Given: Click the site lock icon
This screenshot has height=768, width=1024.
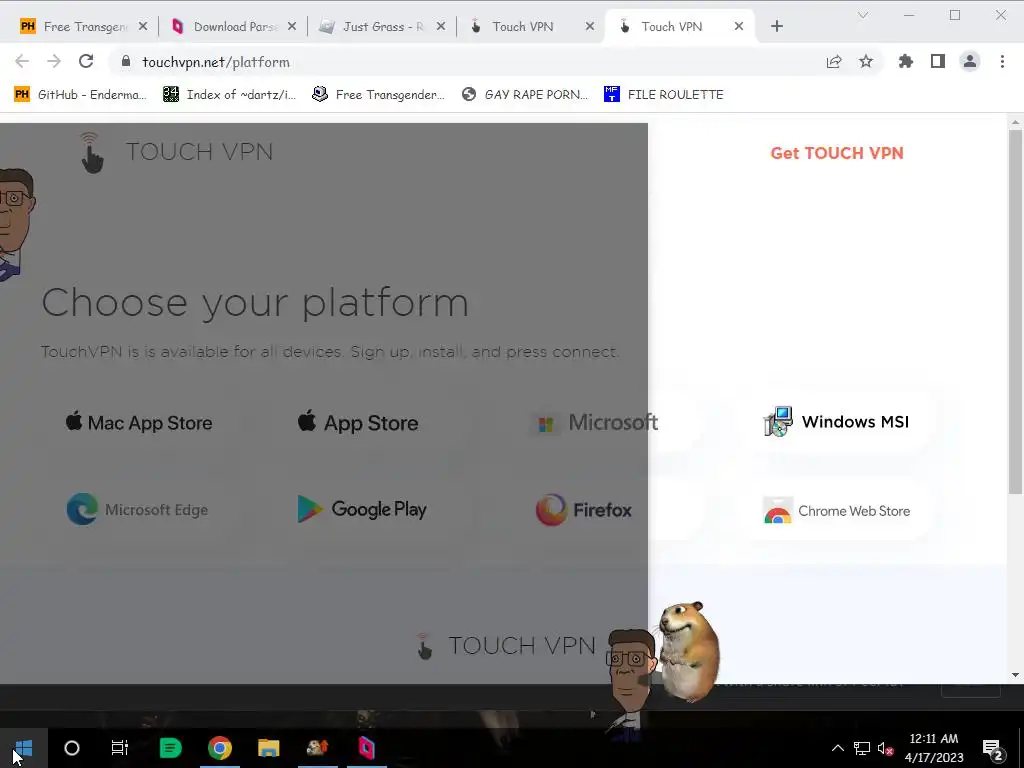Looking at the screenshot, I should click(x=127, y=61).
